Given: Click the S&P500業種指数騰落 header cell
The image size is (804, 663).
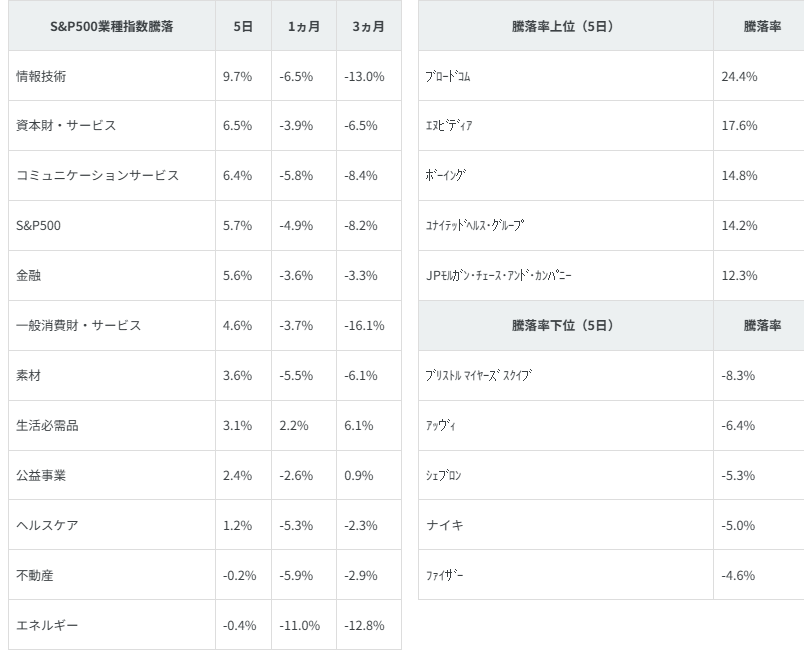Looking at the screenshot, I should (x=111, y=27).
